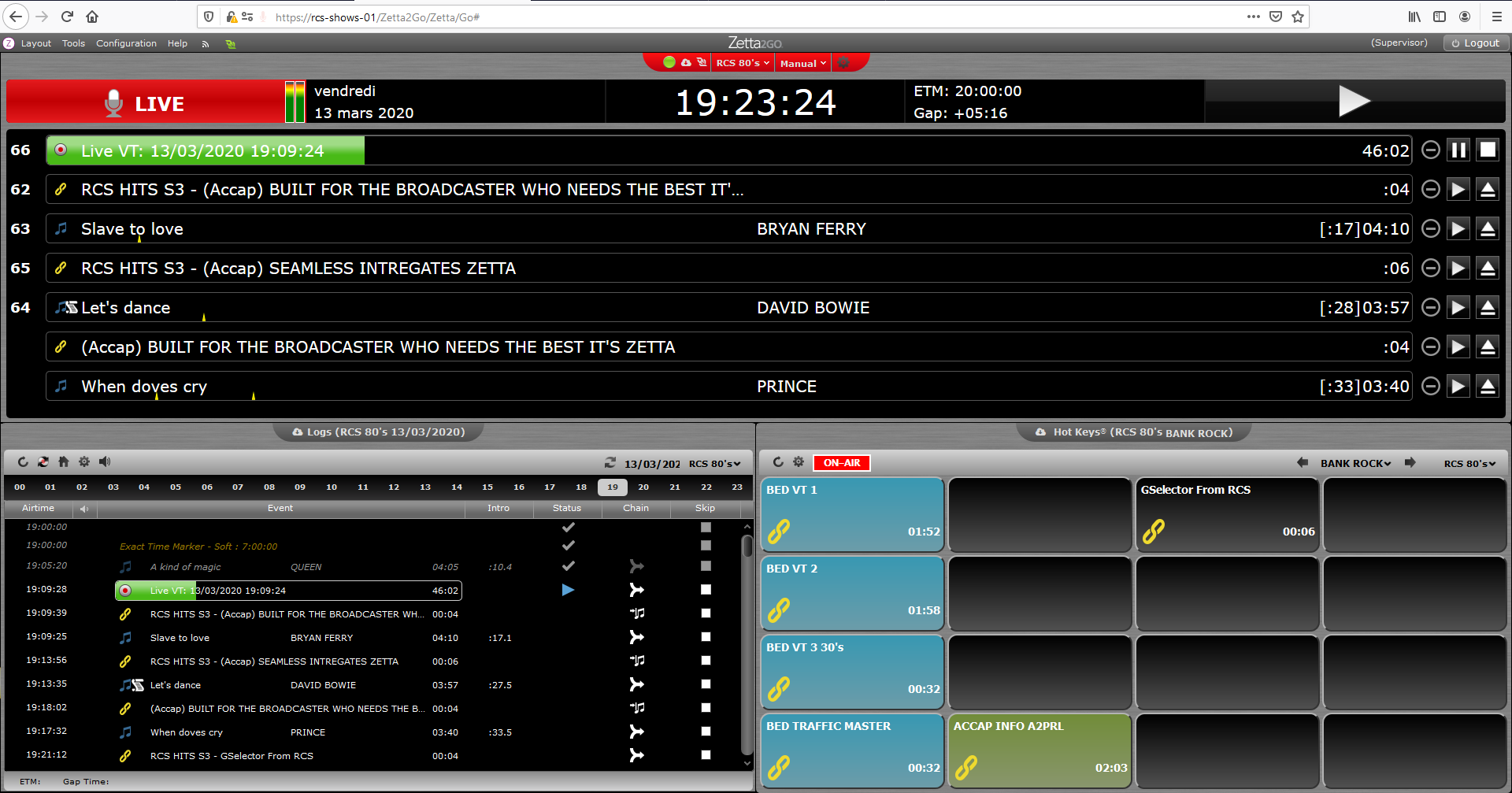Click the speaker icon in Logs toolbar

pyautogui.click(x=105, y=462)
